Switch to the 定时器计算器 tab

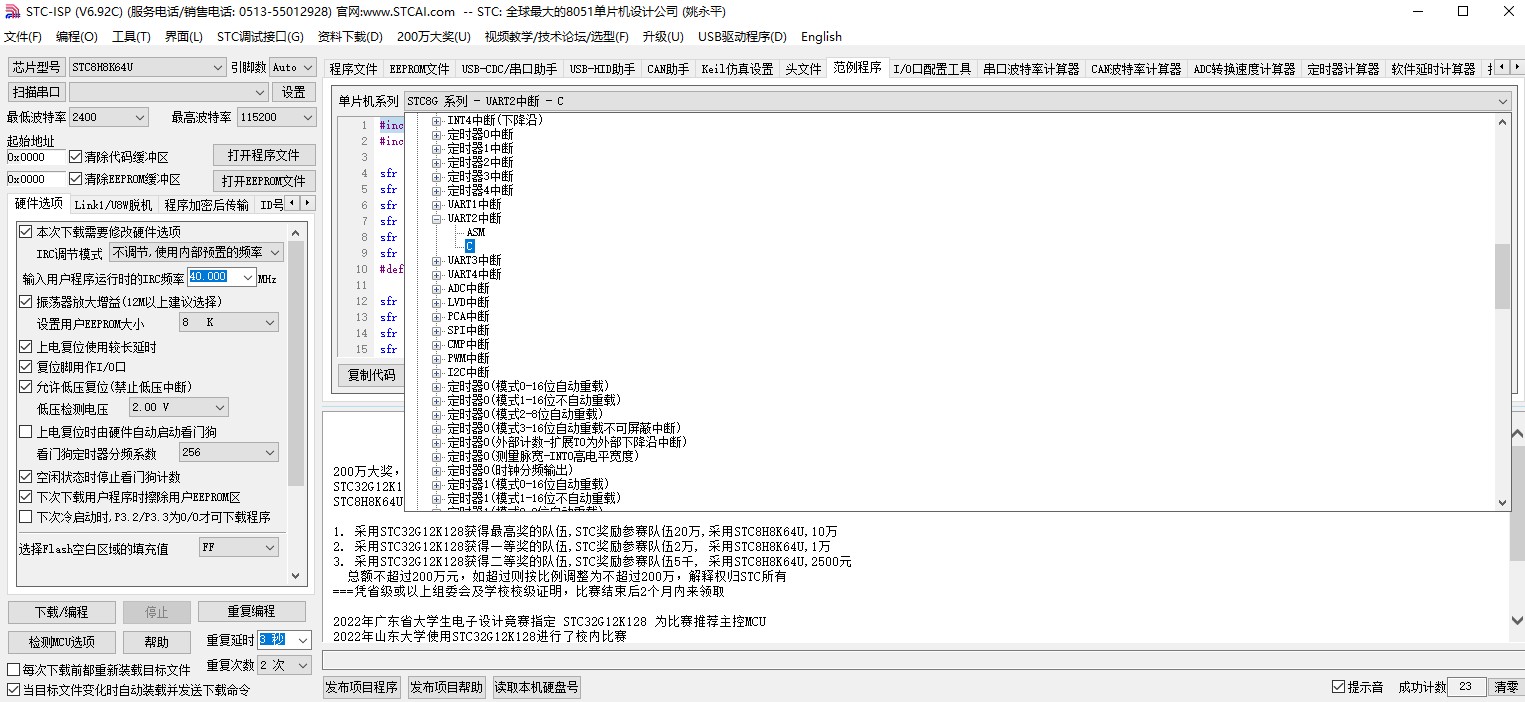(1343, 69)
